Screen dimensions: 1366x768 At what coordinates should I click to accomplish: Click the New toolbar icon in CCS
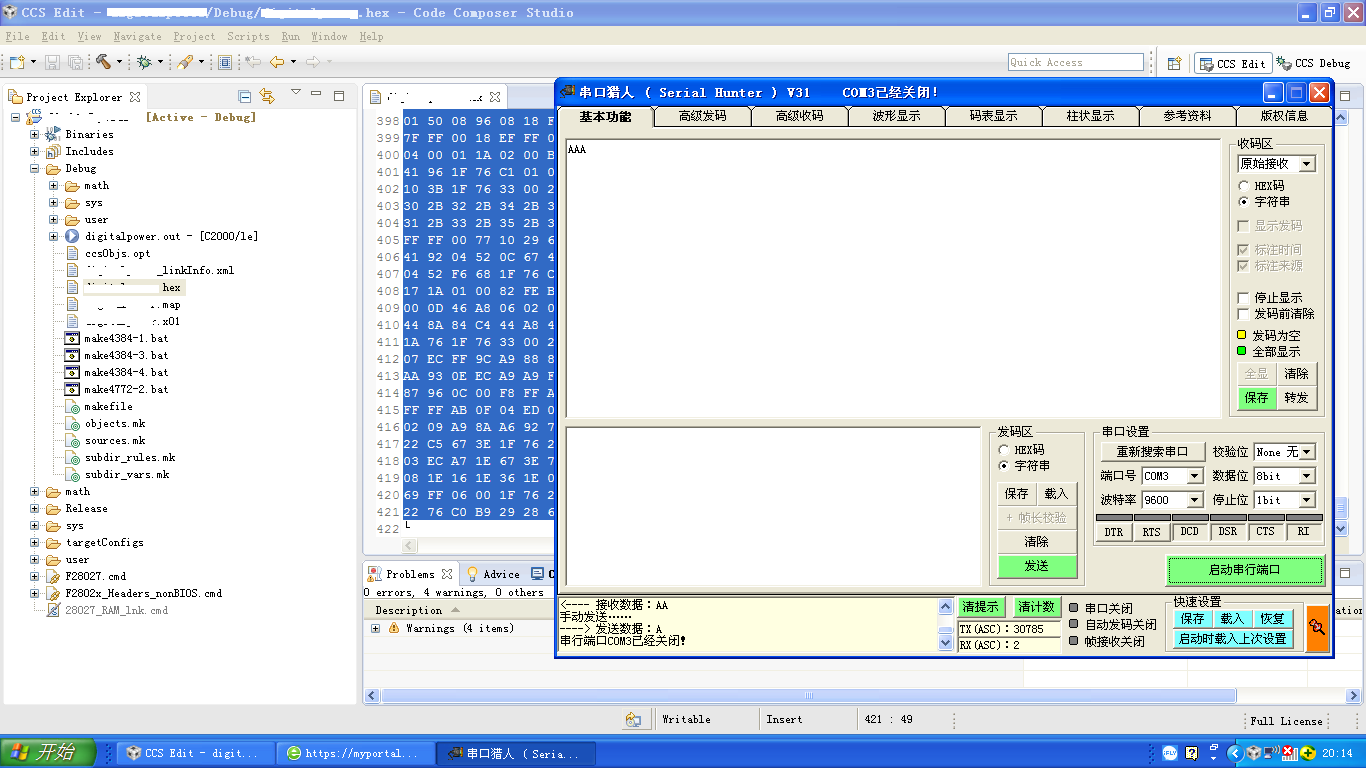tap(17, 62)
